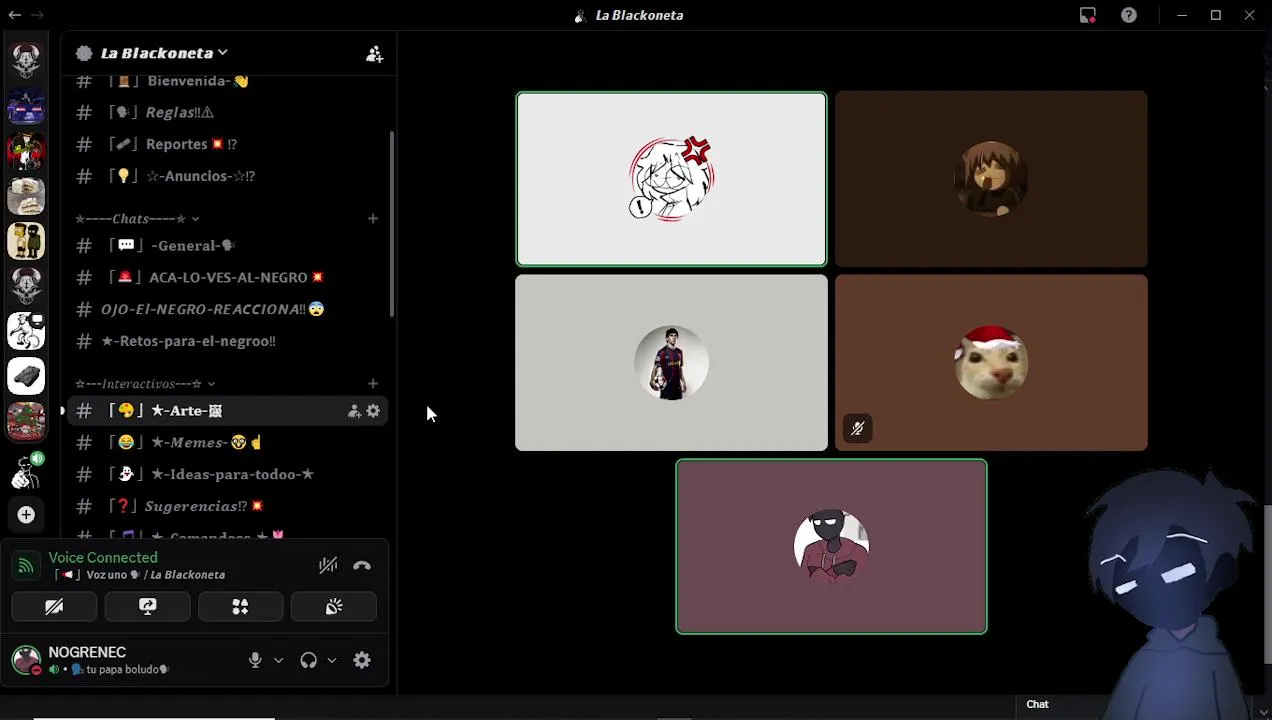Open the Voz uno / La Blackoneta channel link
1272x720 pixels.
tap(140, 575)
